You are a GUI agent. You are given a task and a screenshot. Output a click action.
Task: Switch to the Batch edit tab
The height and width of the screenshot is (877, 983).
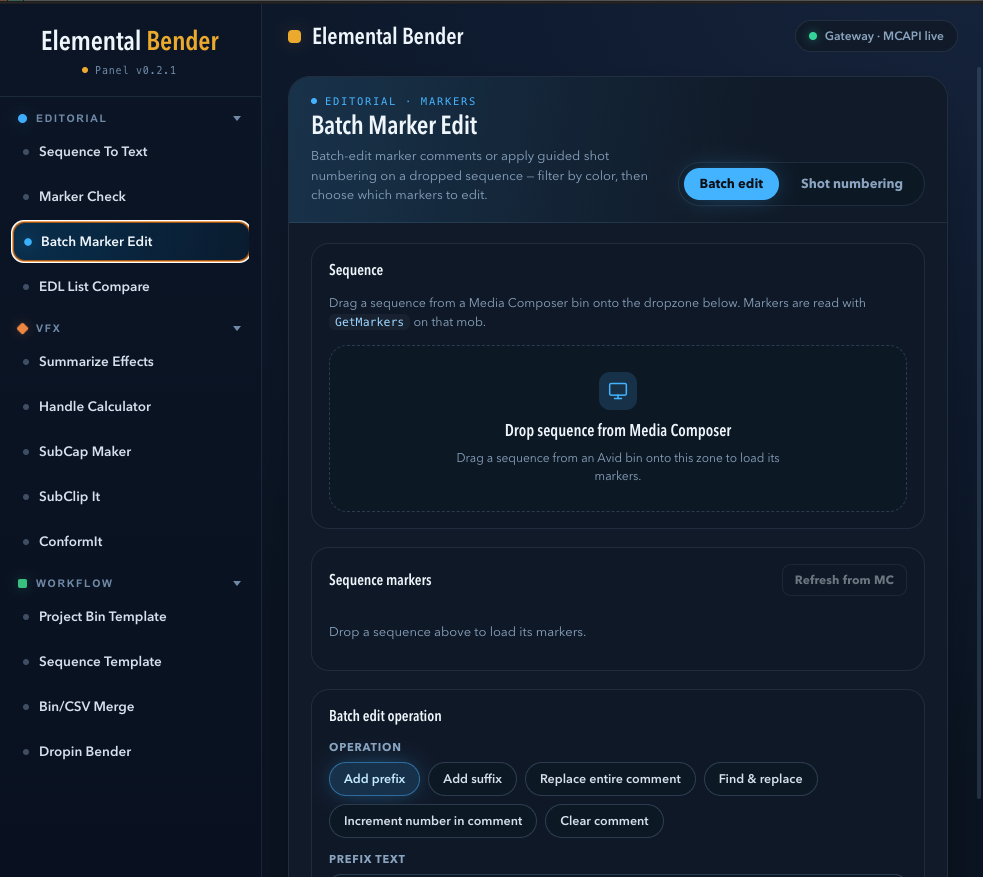[x=731, y=184]
